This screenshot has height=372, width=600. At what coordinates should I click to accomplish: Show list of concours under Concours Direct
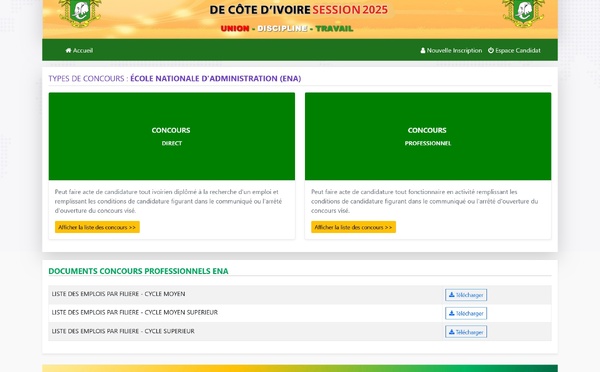coord(97,227)
